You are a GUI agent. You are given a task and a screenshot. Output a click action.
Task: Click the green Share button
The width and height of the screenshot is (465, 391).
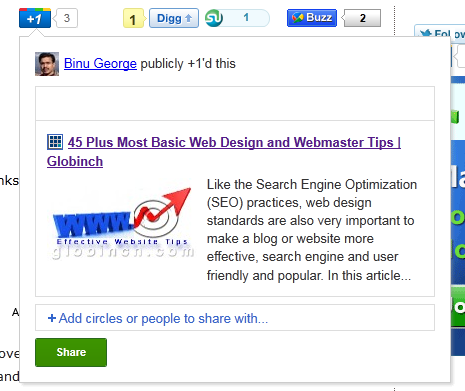click(x=71, y=352)
